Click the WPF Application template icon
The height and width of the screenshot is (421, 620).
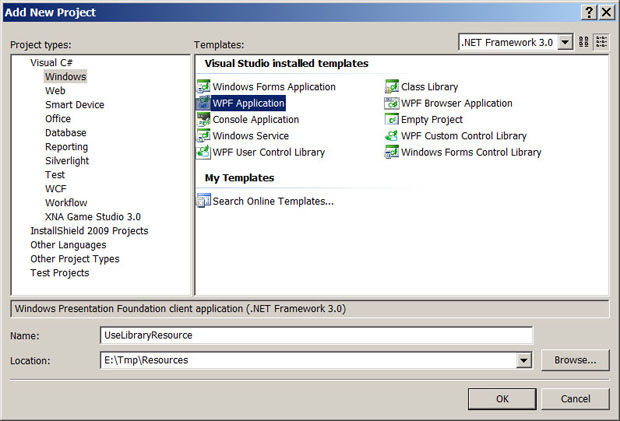coord(204,103)
